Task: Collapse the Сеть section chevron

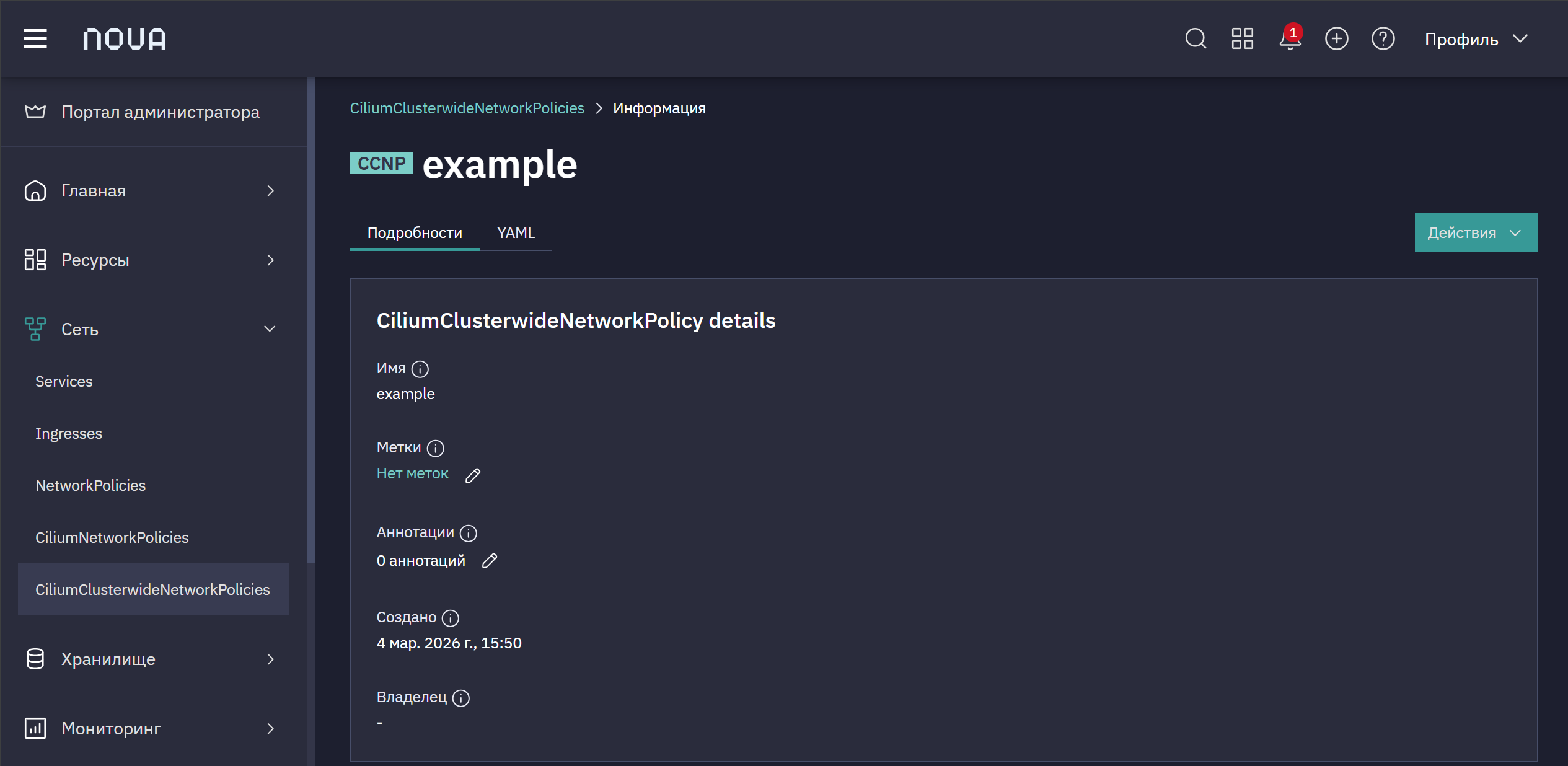Action: [270, 329]
